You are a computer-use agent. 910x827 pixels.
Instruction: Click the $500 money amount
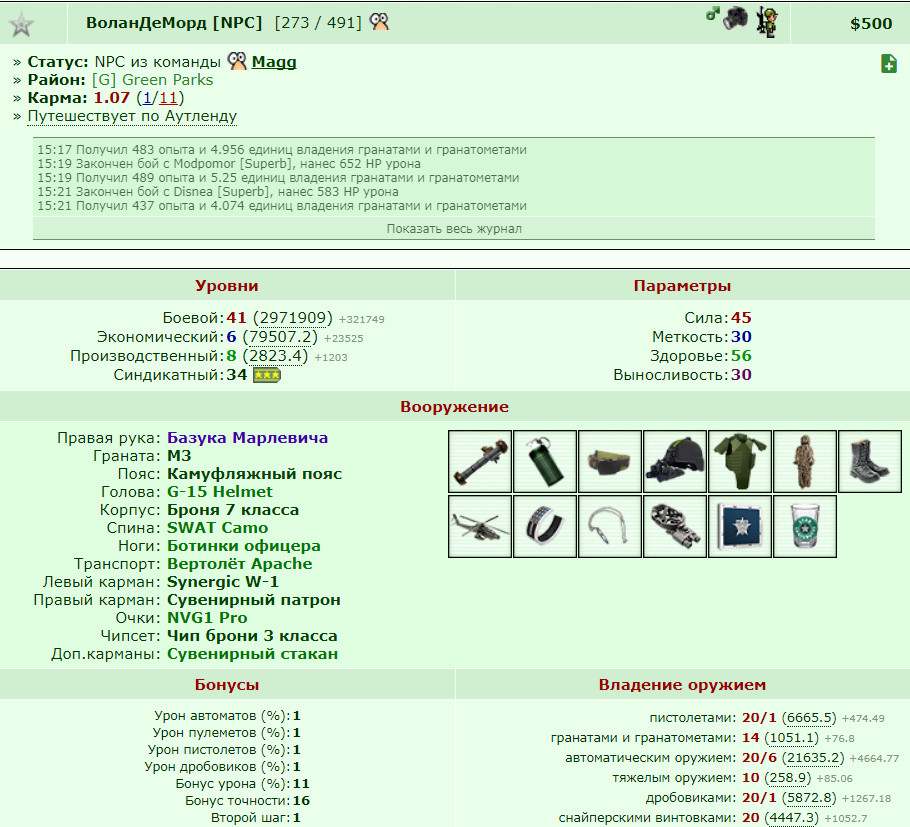(x=871, y=23)
